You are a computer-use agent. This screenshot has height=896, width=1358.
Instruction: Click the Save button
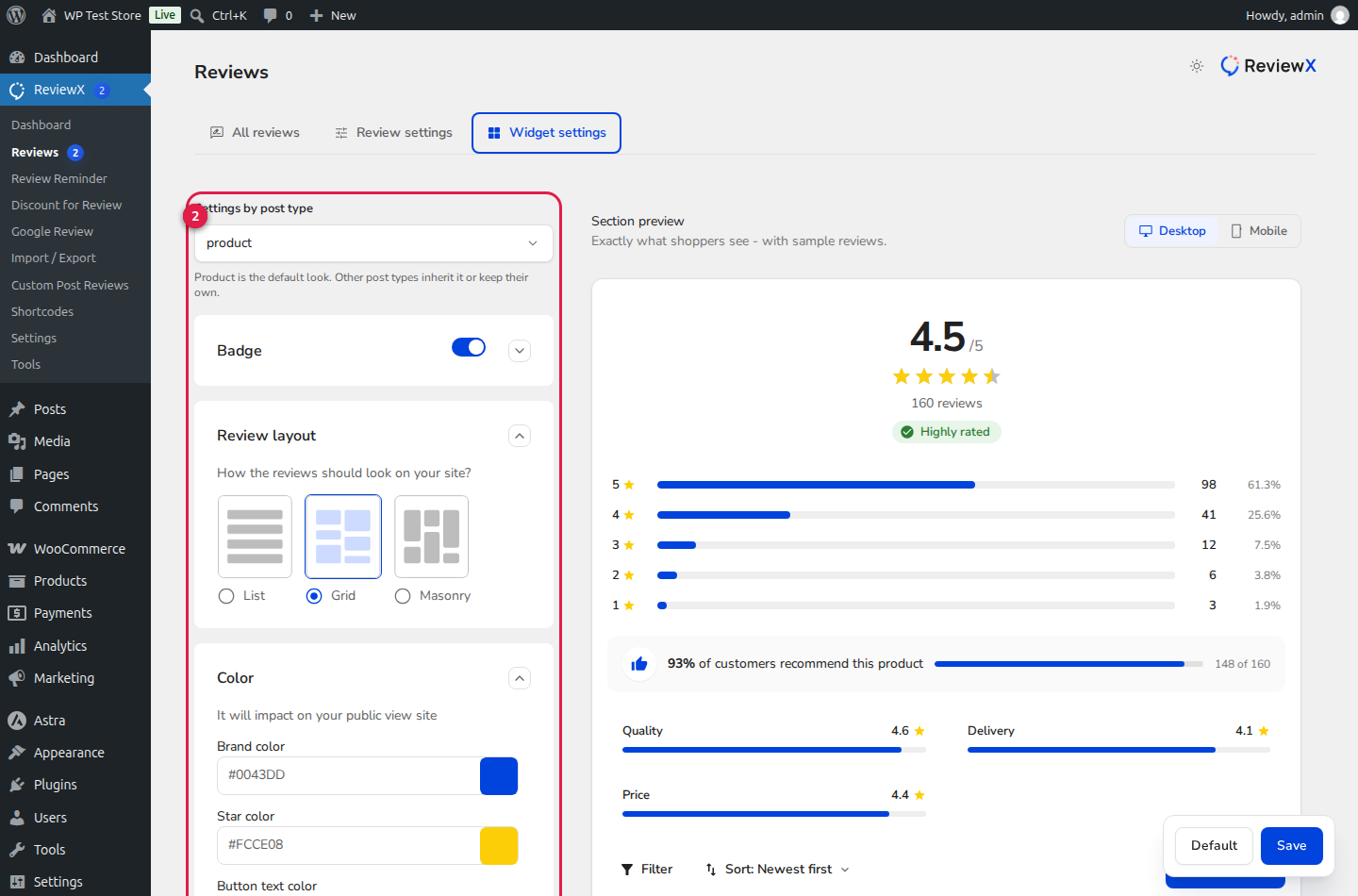point(1292,846)
